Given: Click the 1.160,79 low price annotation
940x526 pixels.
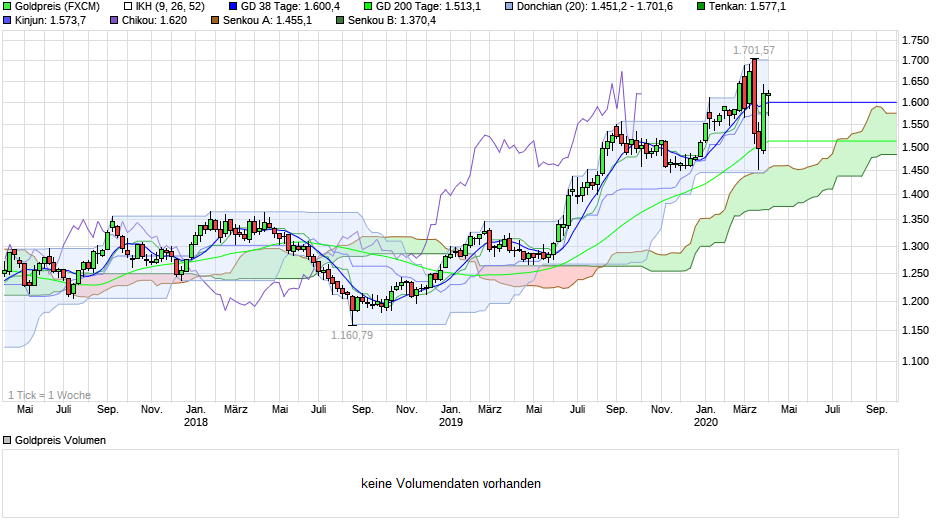Looking at the screenshot, I should pos(352,335).
